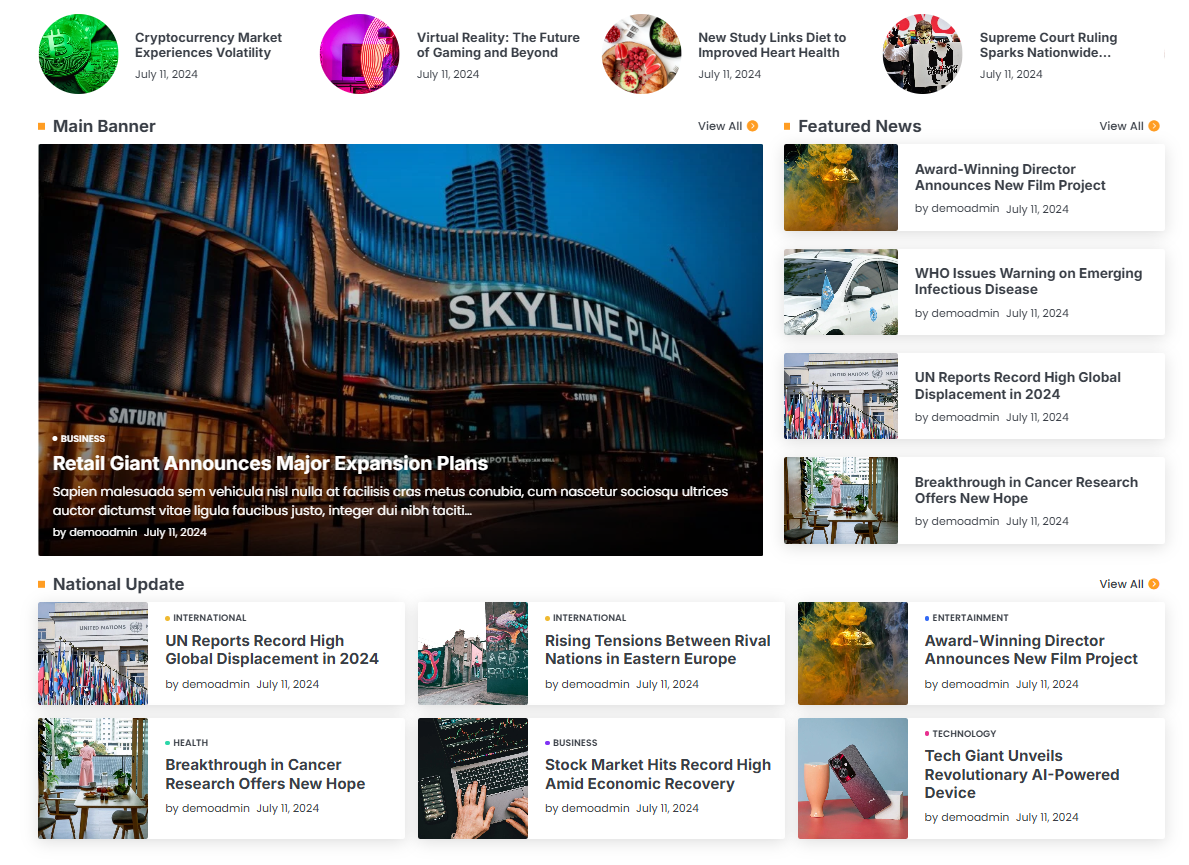Open the Virtual Reality circular thumbnail
1189x865 pixels.
point(359,54)
